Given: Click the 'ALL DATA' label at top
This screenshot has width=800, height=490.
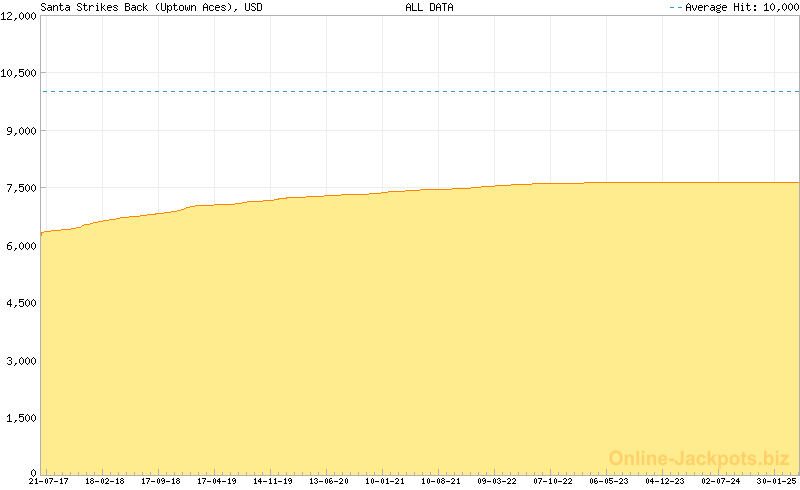Looking at the screenshot, I should pyautogui.click(x=429, y=7).
